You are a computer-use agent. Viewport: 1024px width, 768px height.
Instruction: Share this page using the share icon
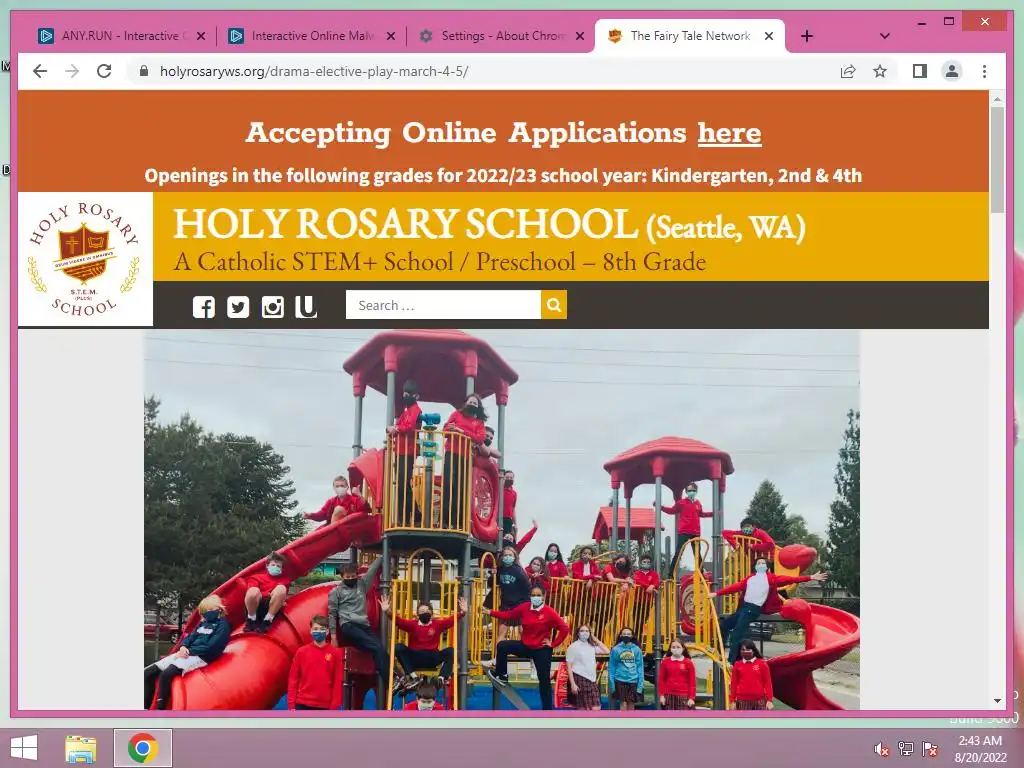tap(848, 71)
